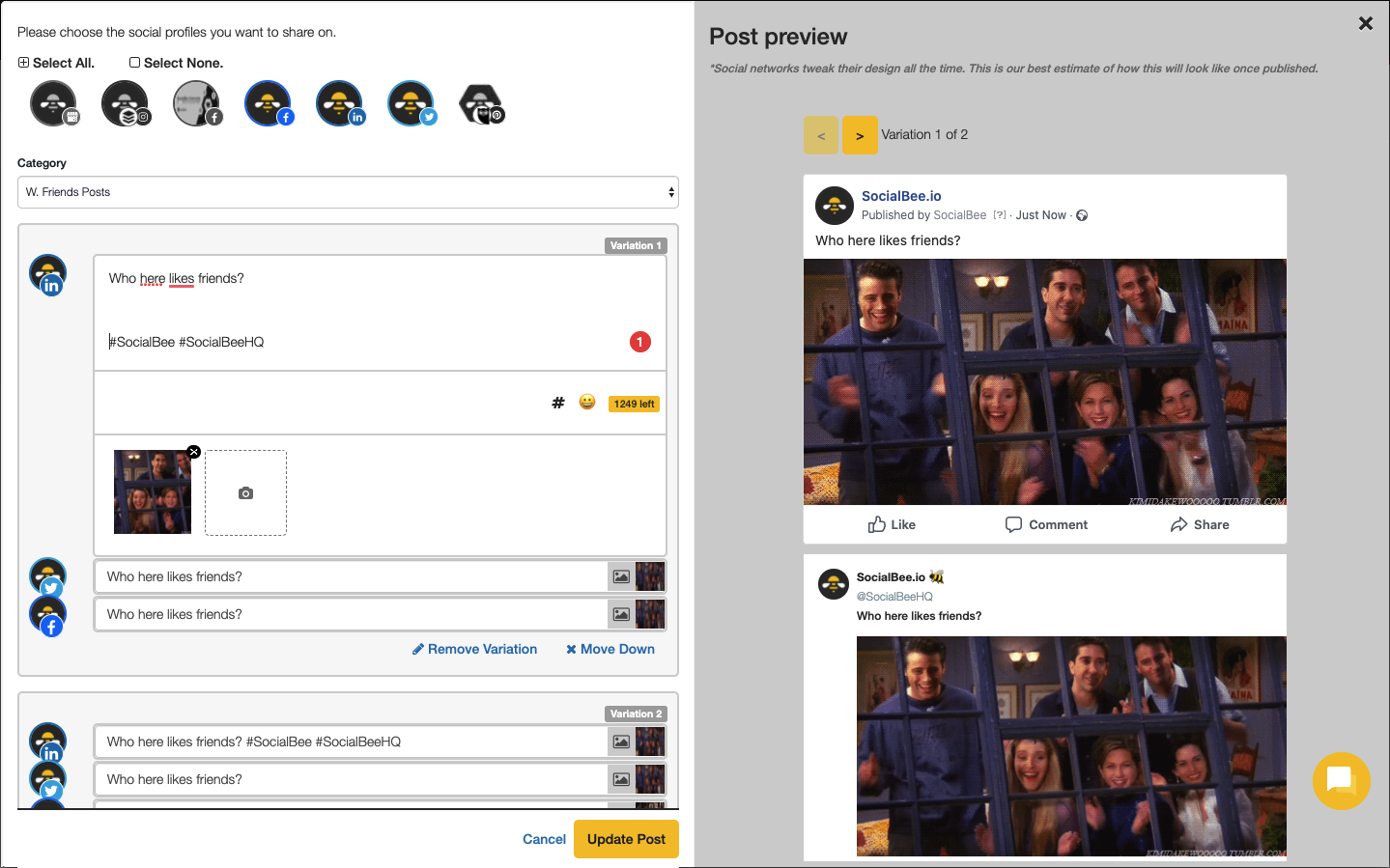Select the Pinterest profile avatar
The height and width of the screenshot is (868, 1390).
point(481,103)
